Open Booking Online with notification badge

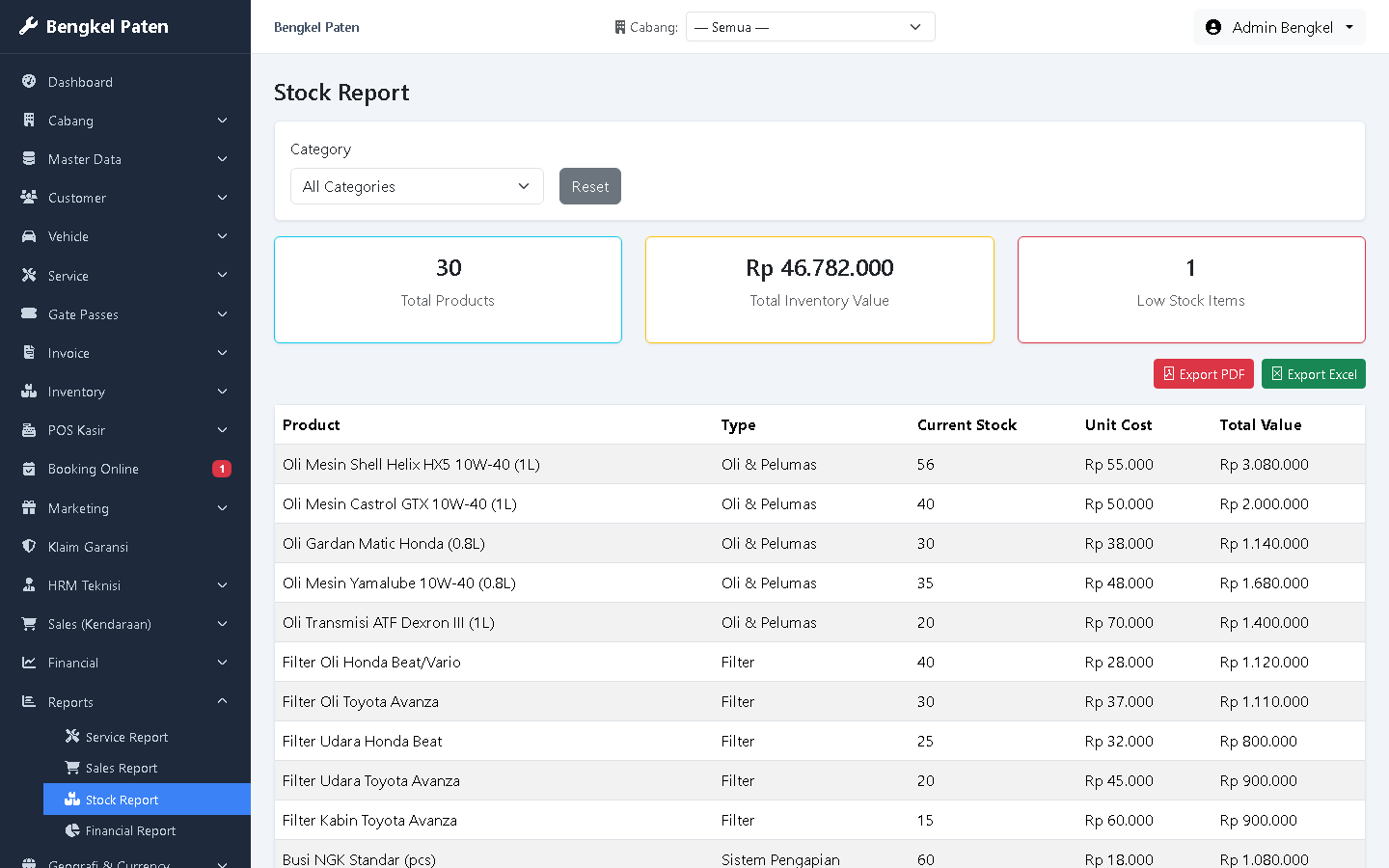point(125,469)
